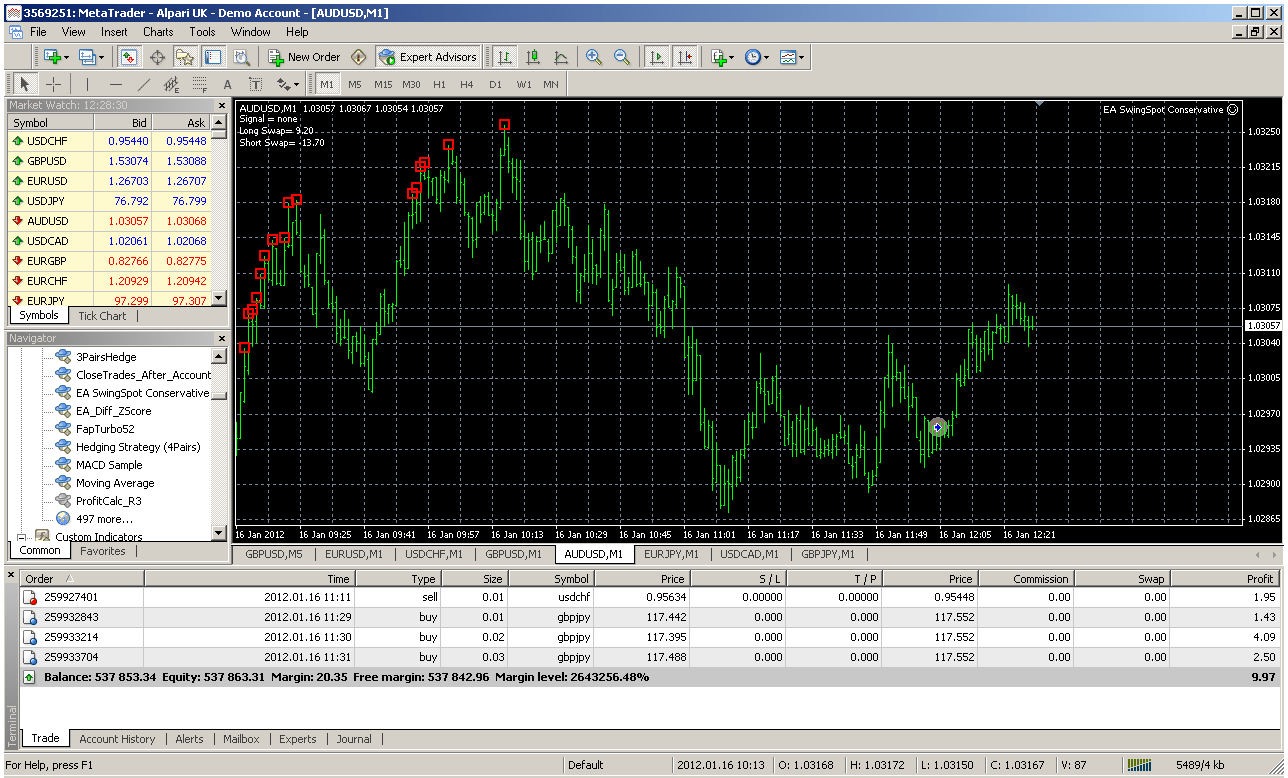The width and height of the screenshot is (1288, 778).
Task: Select the Vertical Line tool
Action: (x=87, y=84)
